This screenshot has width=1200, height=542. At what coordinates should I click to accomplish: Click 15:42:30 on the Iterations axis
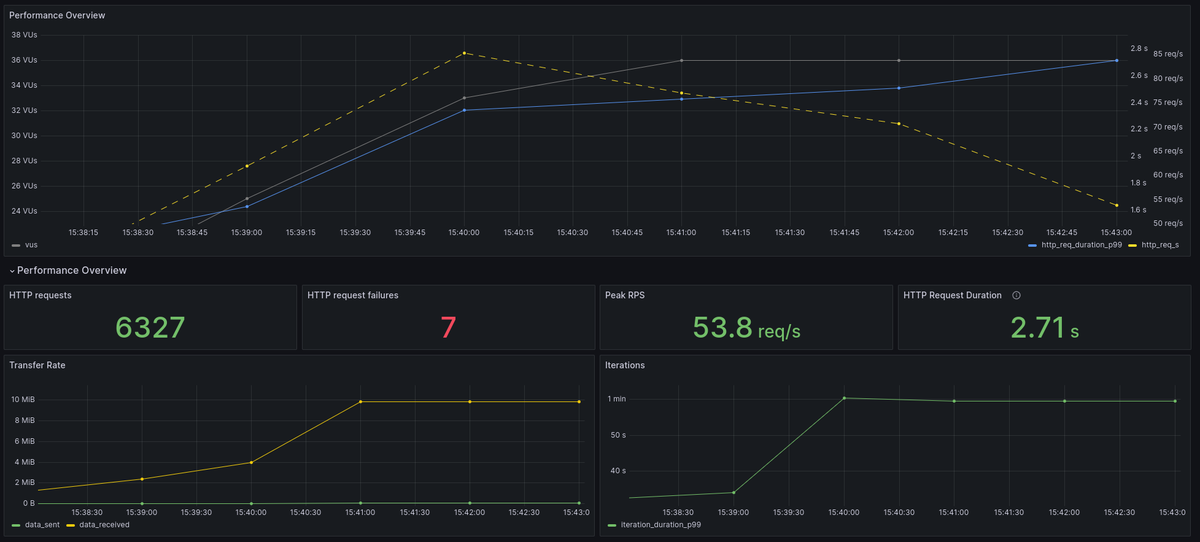(1119, 512)
